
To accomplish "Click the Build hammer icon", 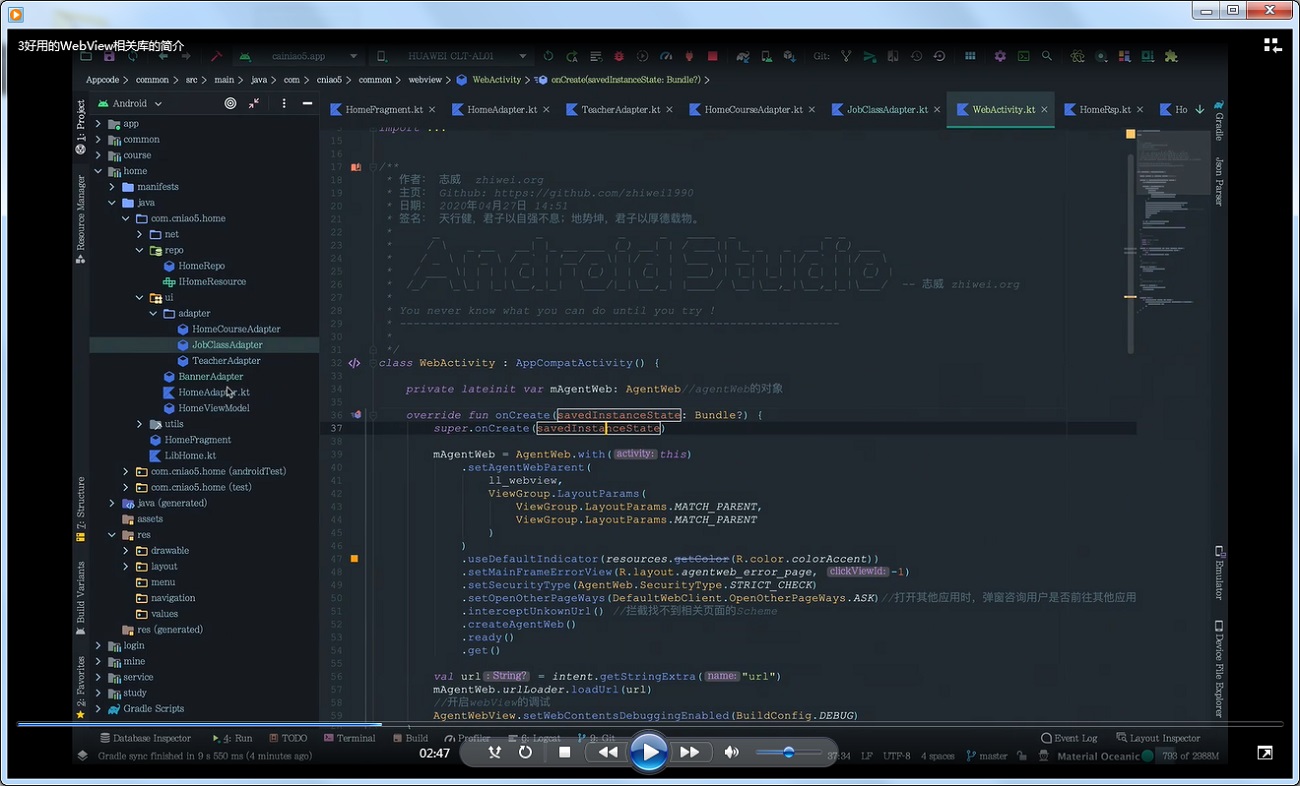I will [x=217, y=56].
